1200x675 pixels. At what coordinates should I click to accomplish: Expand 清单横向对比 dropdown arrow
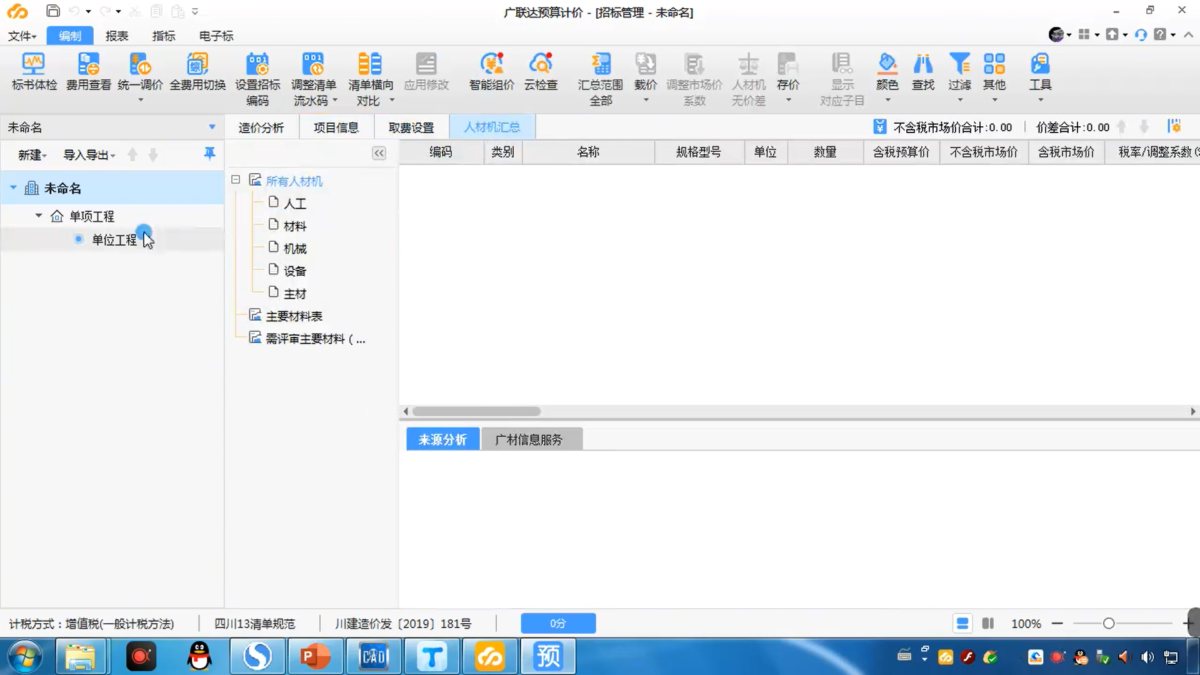coord(391,101)
